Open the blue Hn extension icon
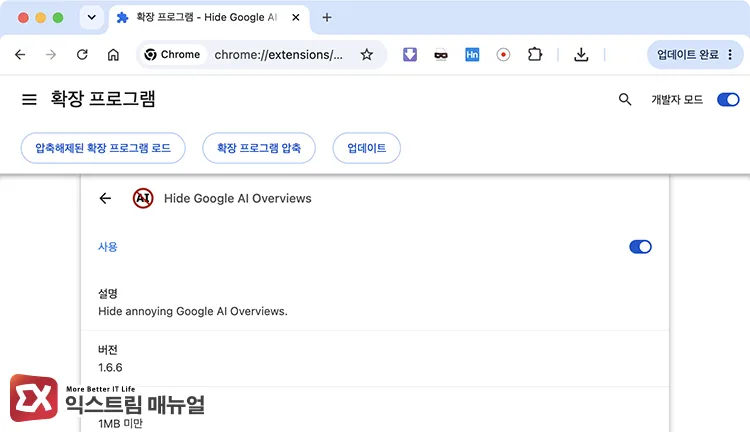 (472, 55)
